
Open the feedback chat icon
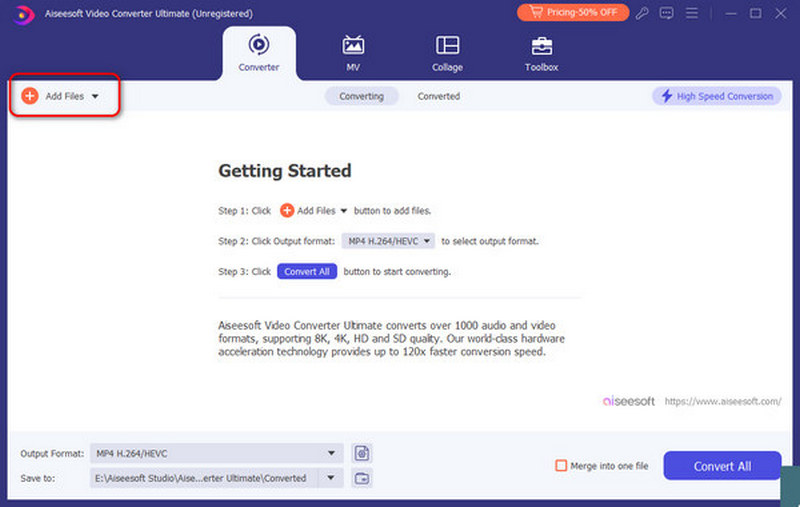(666, 13)
